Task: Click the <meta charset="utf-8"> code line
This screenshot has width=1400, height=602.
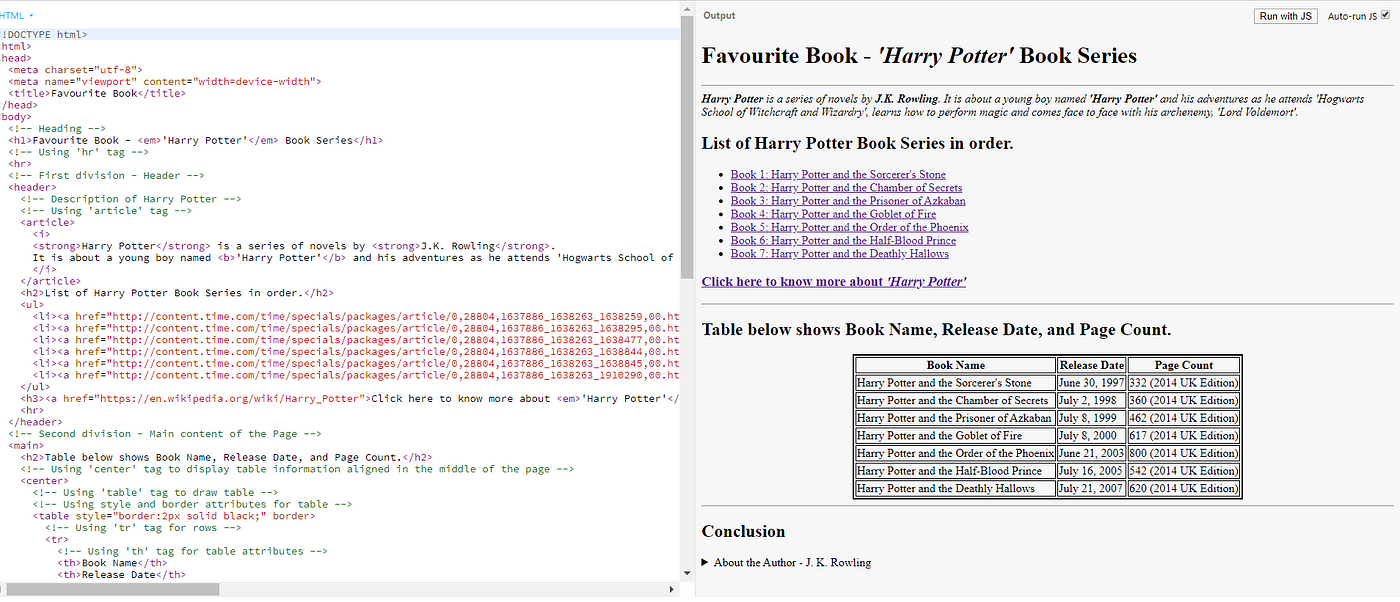Action: coord(75,70)
